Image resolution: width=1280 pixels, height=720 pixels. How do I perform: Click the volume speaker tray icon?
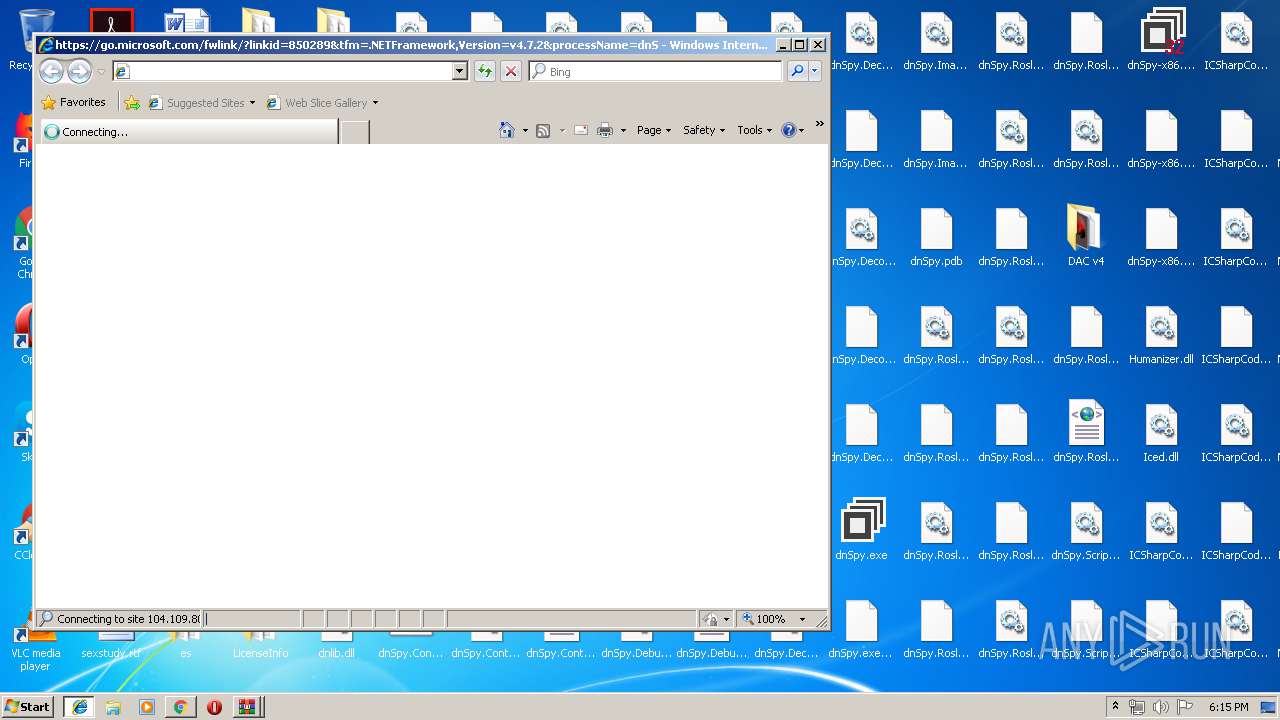(1159, 707)
